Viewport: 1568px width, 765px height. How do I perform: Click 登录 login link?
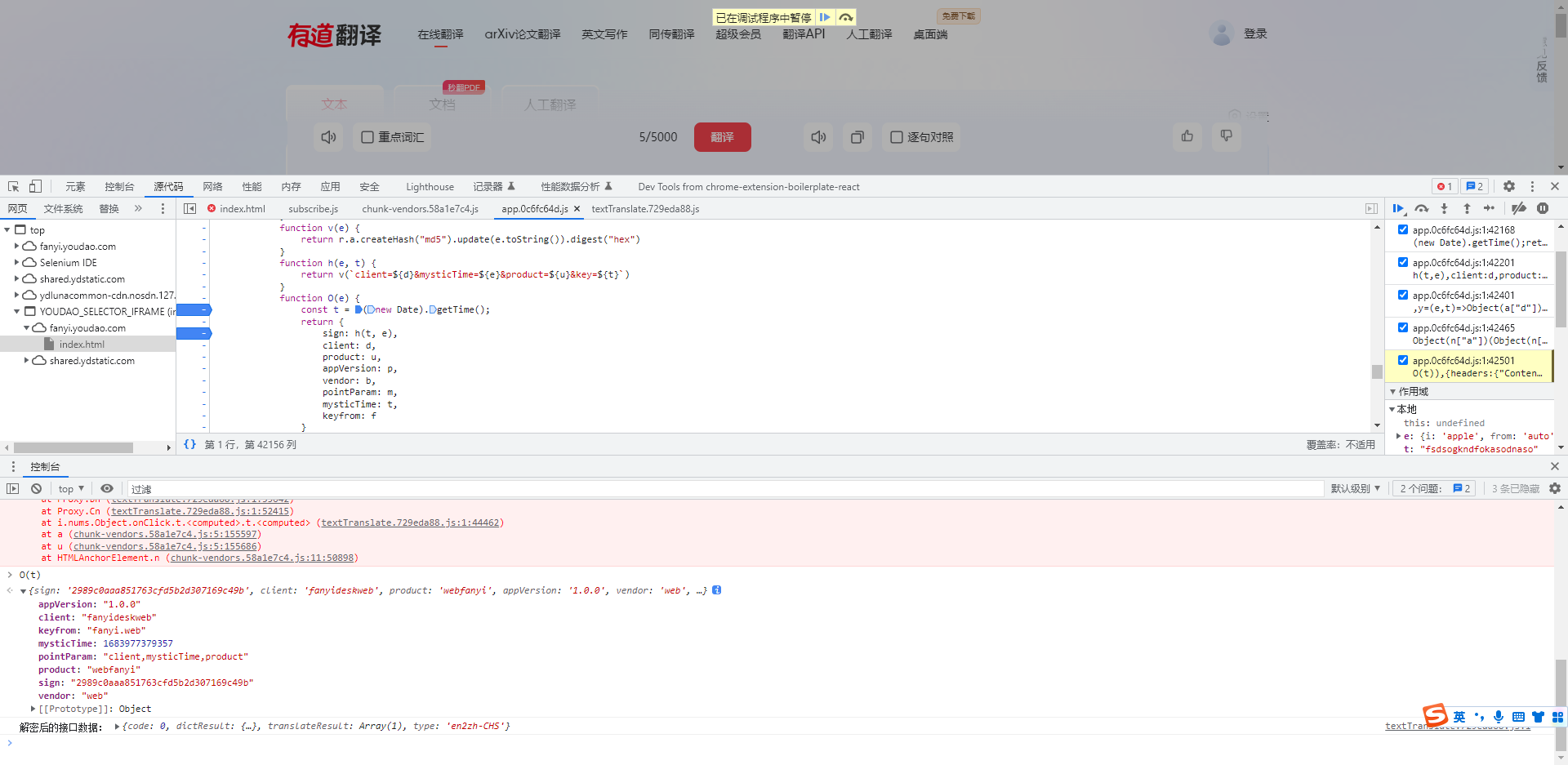tap(1255, 33)
